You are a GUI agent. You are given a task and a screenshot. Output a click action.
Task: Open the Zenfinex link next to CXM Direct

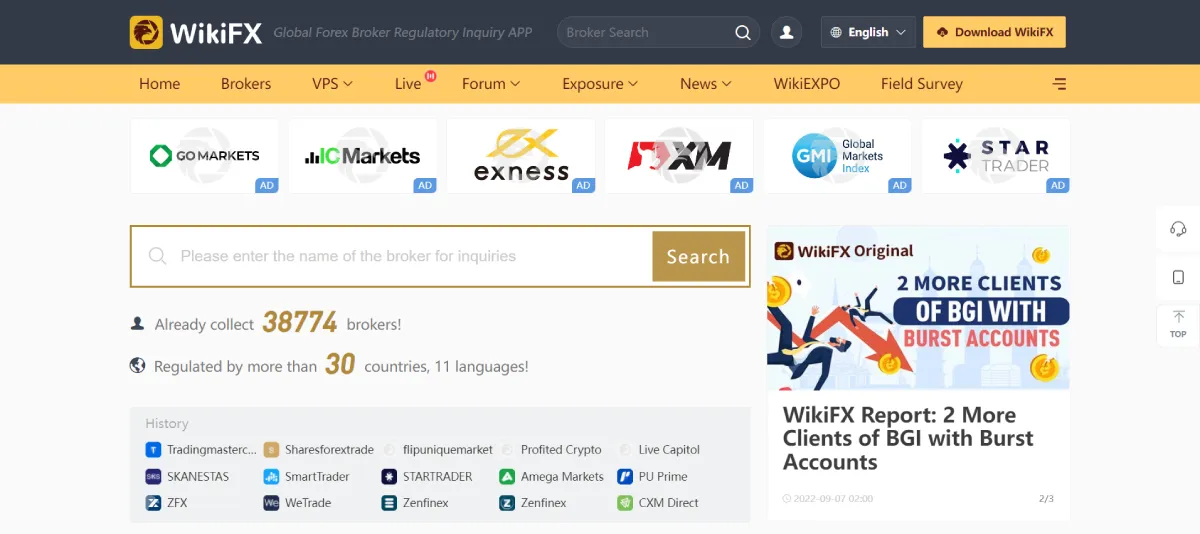click(544, 503)
